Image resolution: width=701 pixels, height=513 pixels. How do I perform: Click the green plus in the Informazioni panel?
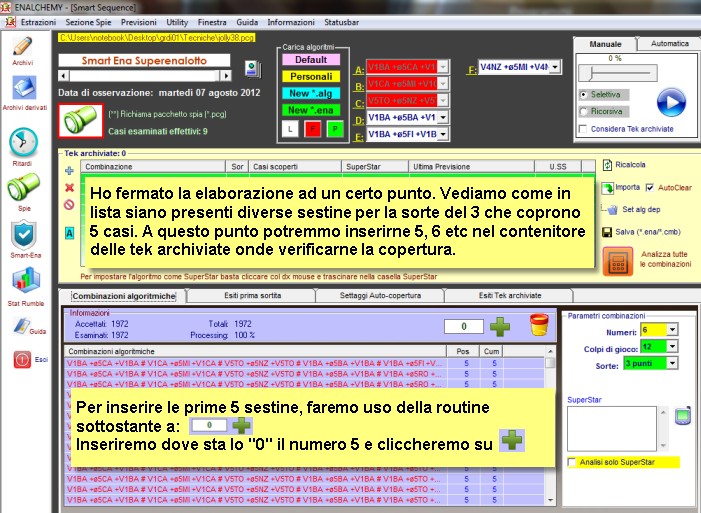click(500, 326)
